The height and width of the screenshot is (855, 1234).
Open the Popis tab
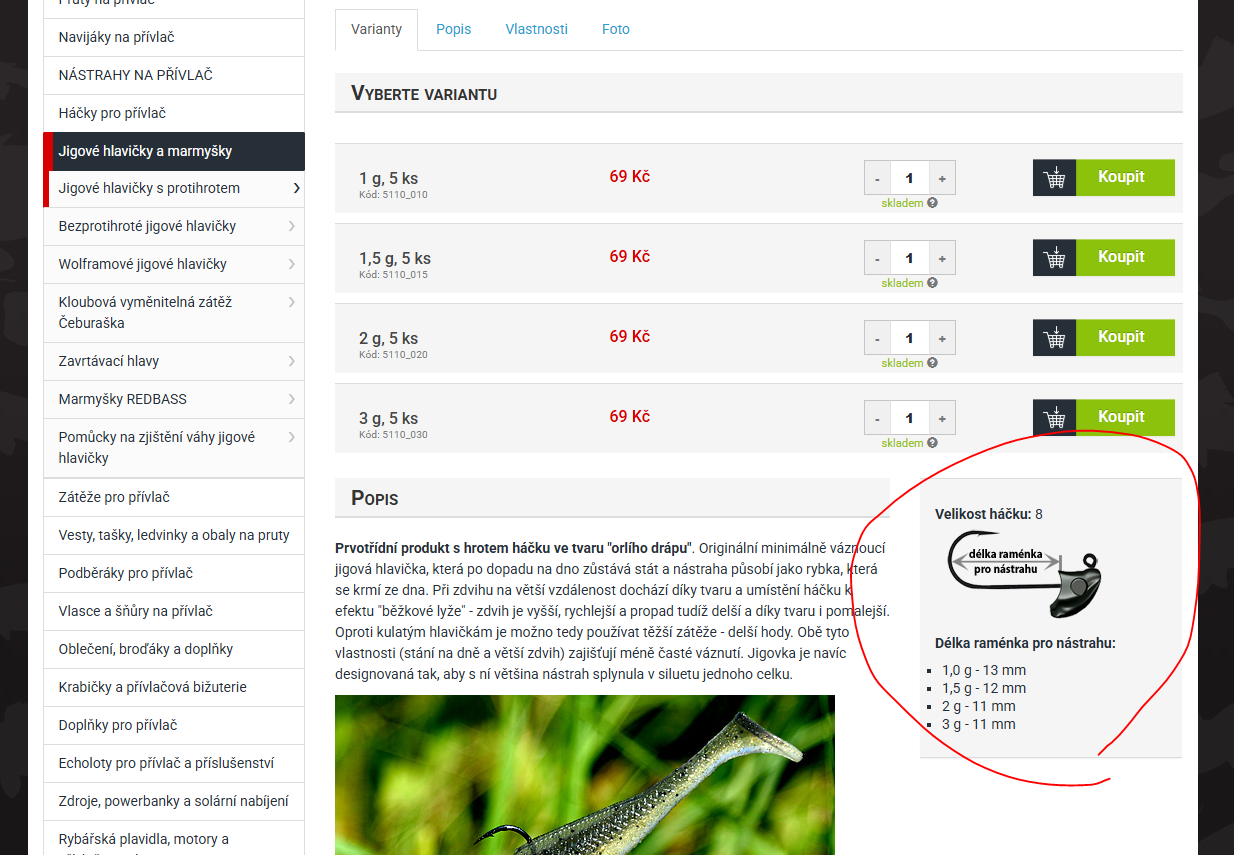click(x=454, y=29)
